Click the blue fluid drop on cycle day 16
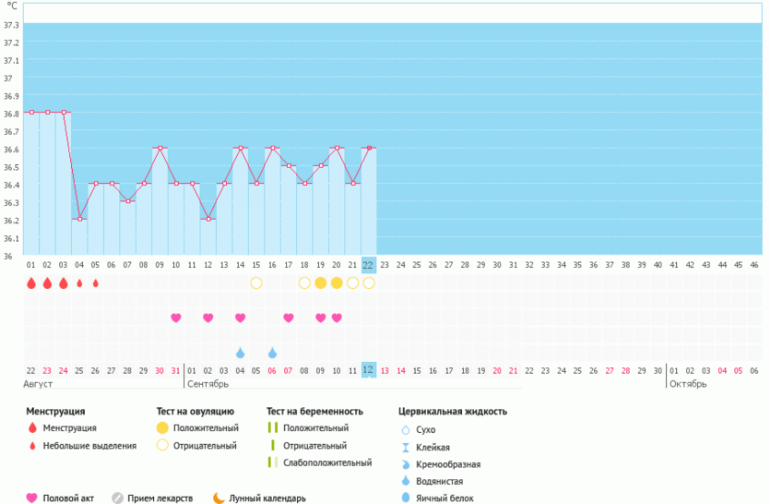The width and height of the screenshot is (770, 504). tap(272, 352)
